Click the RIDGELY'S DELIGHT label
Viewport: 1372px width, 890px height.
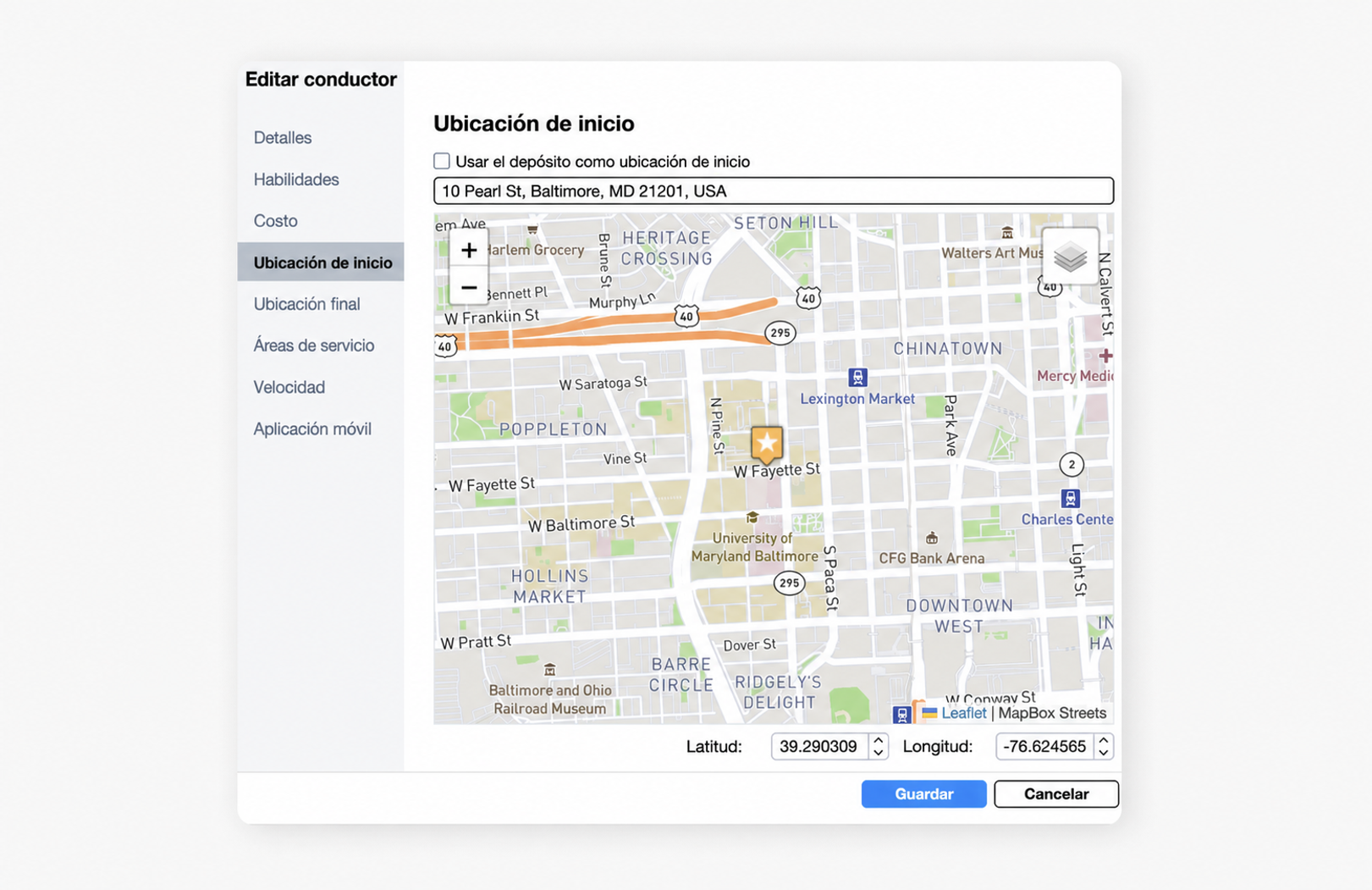[778, 692]
